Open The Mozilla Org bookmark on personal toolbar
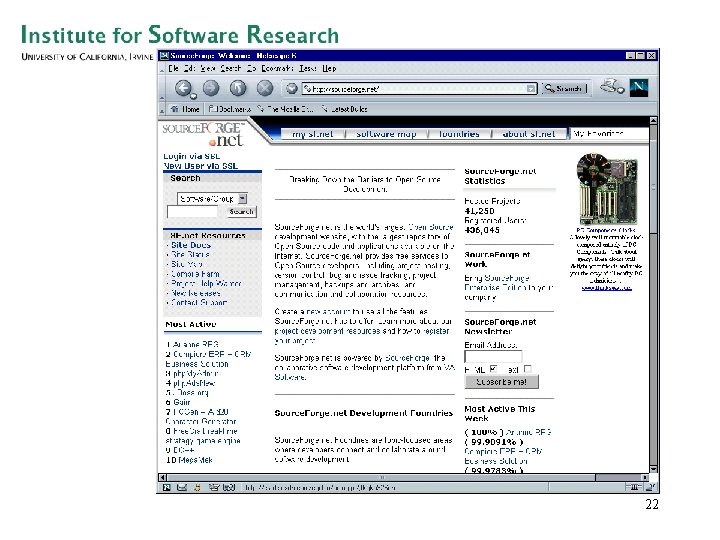720x540 pixels. click(285, 109)
